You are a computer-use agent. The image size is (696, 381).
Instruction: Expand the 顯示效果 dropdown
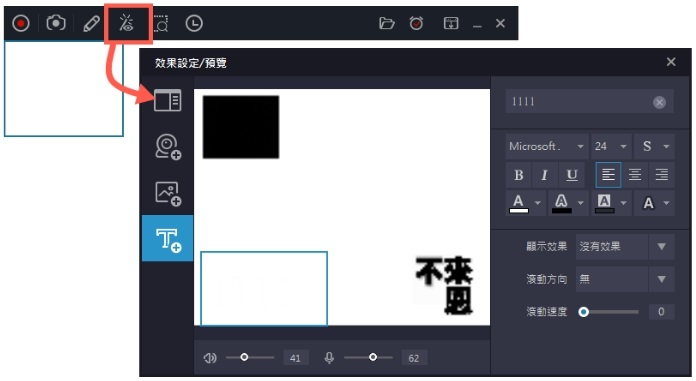(625, 246)
